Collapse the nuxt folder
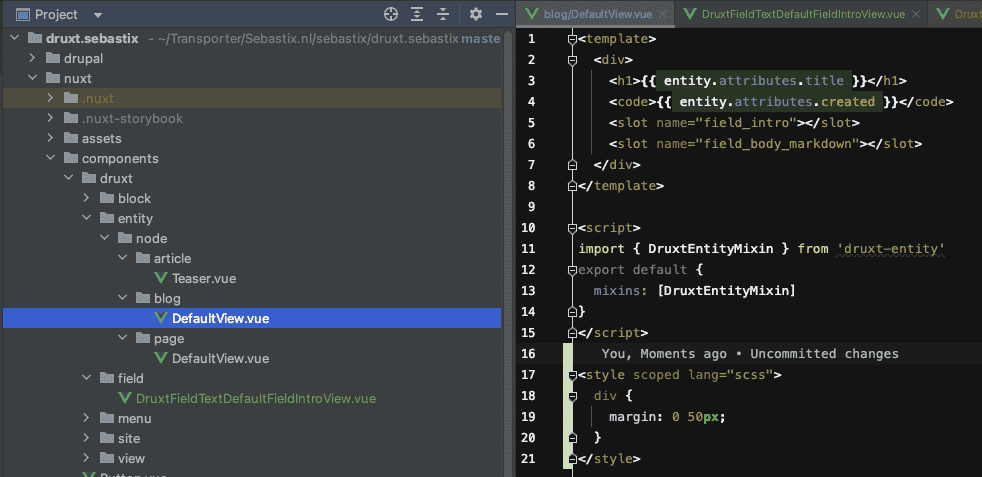 pos(33,79)
